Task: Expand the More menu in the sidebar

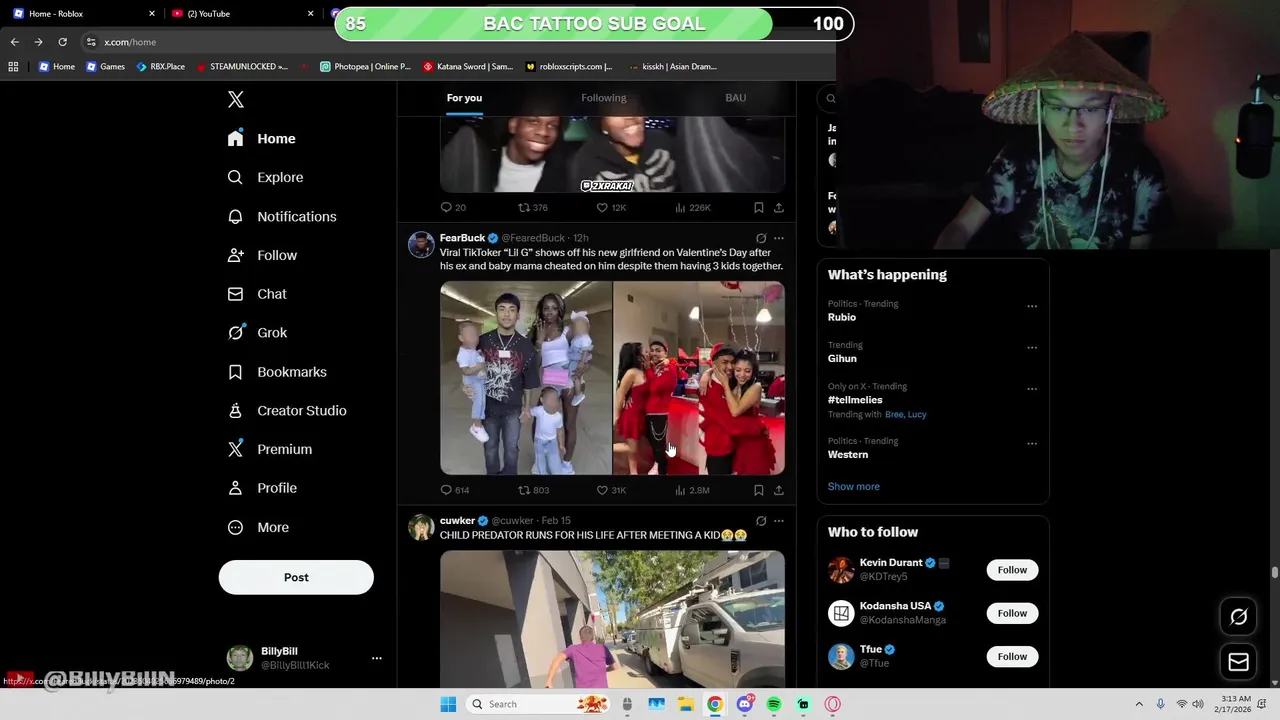Action: click(x=258, y=527)
